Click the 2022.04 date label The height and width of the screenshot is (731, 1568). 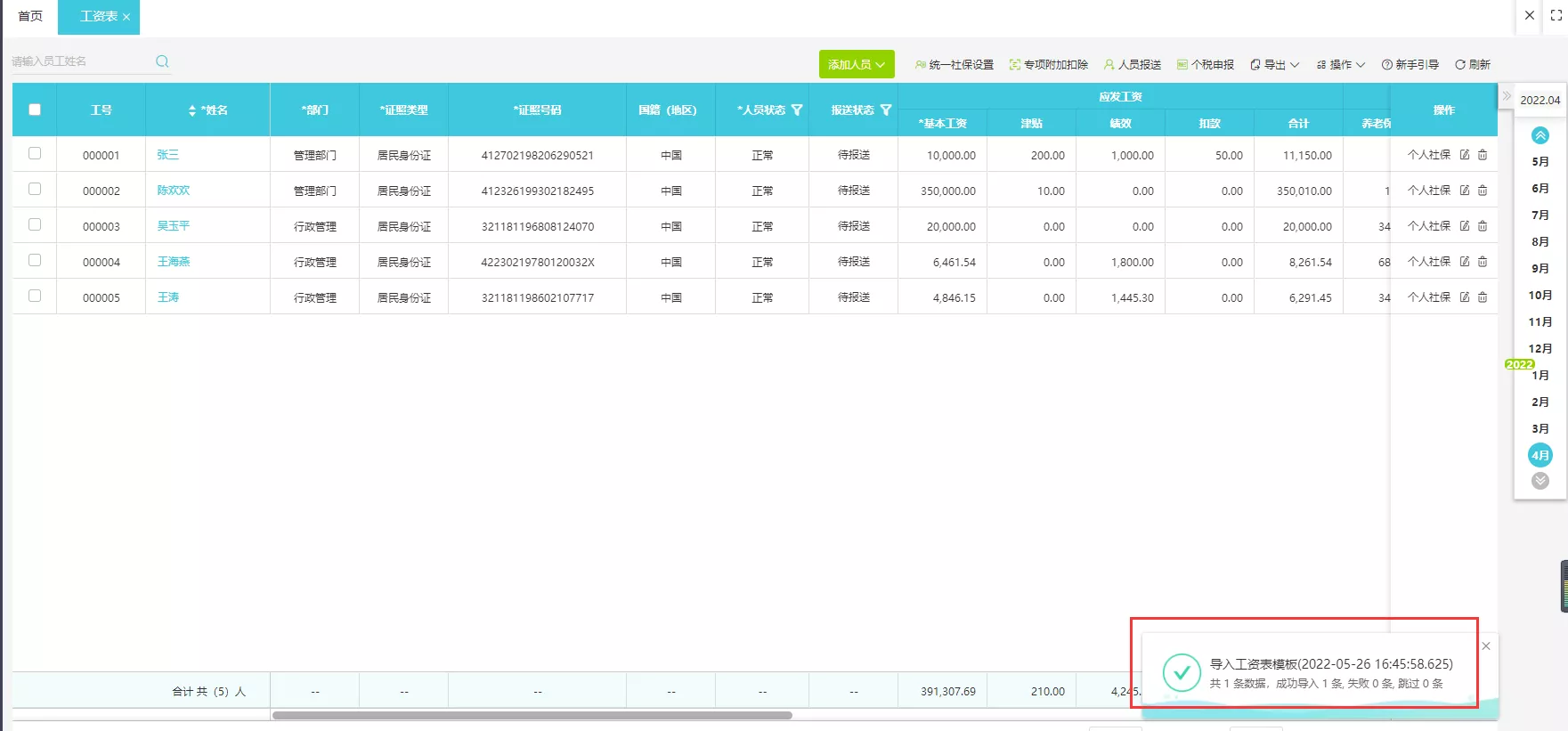tap(1540, 100)
